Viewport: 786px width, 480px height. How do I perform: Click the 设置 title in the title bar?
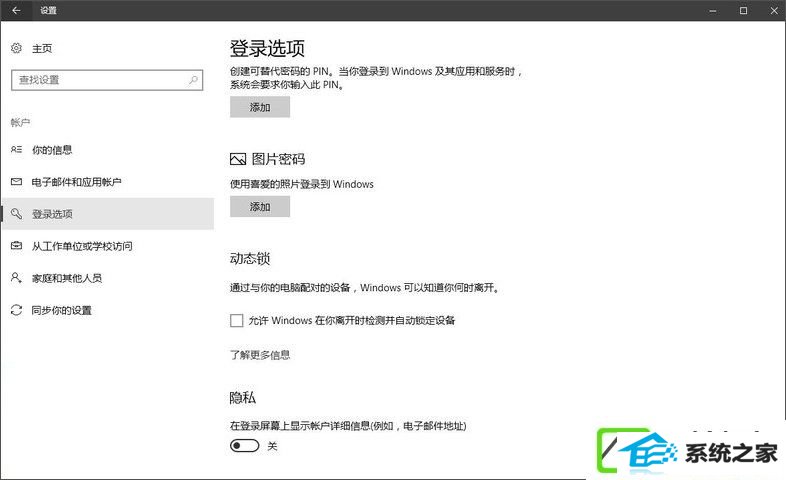(x=48, y=11)
